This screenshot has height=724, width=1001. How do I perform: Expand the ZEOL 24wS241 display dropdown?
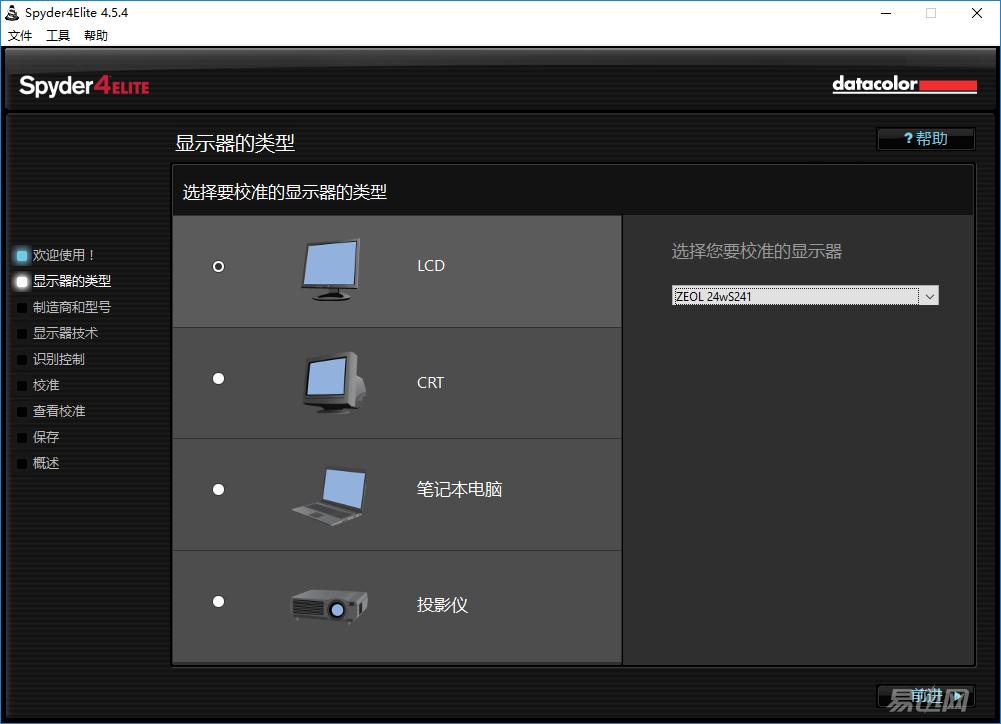(929, 296)
